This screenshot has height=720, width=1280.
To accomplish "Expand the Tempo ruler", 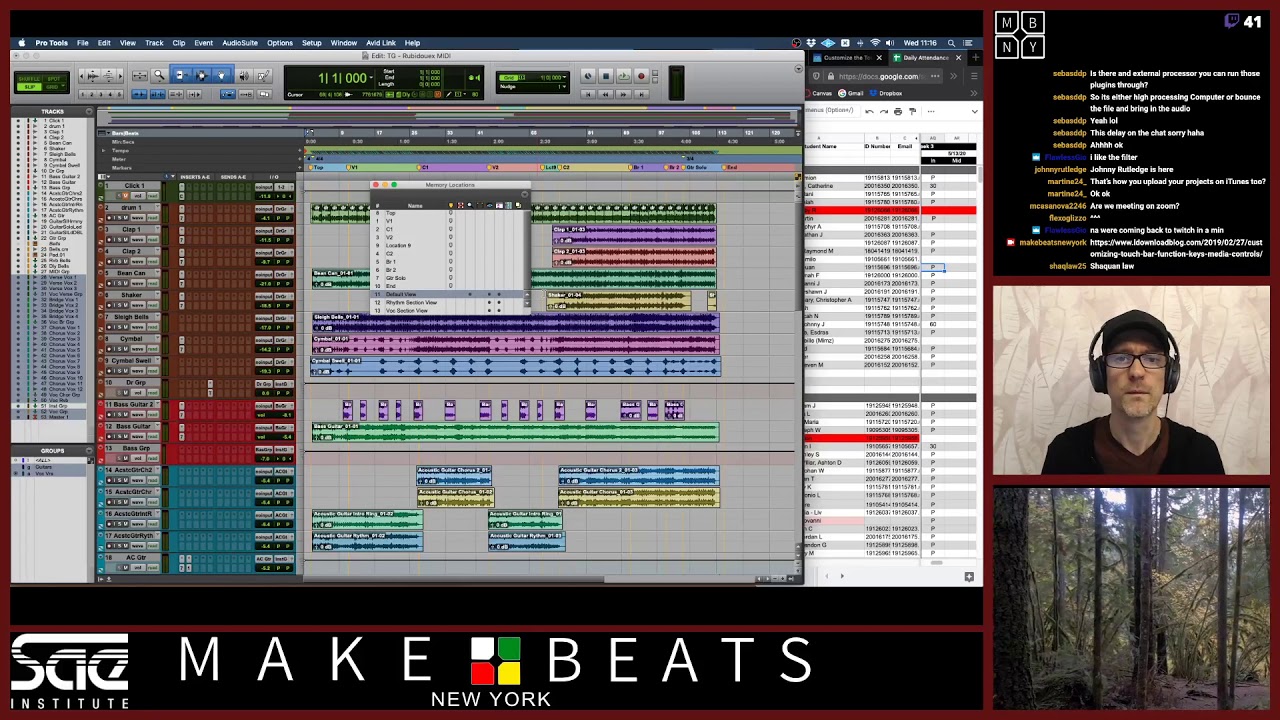I will (104, 150).
